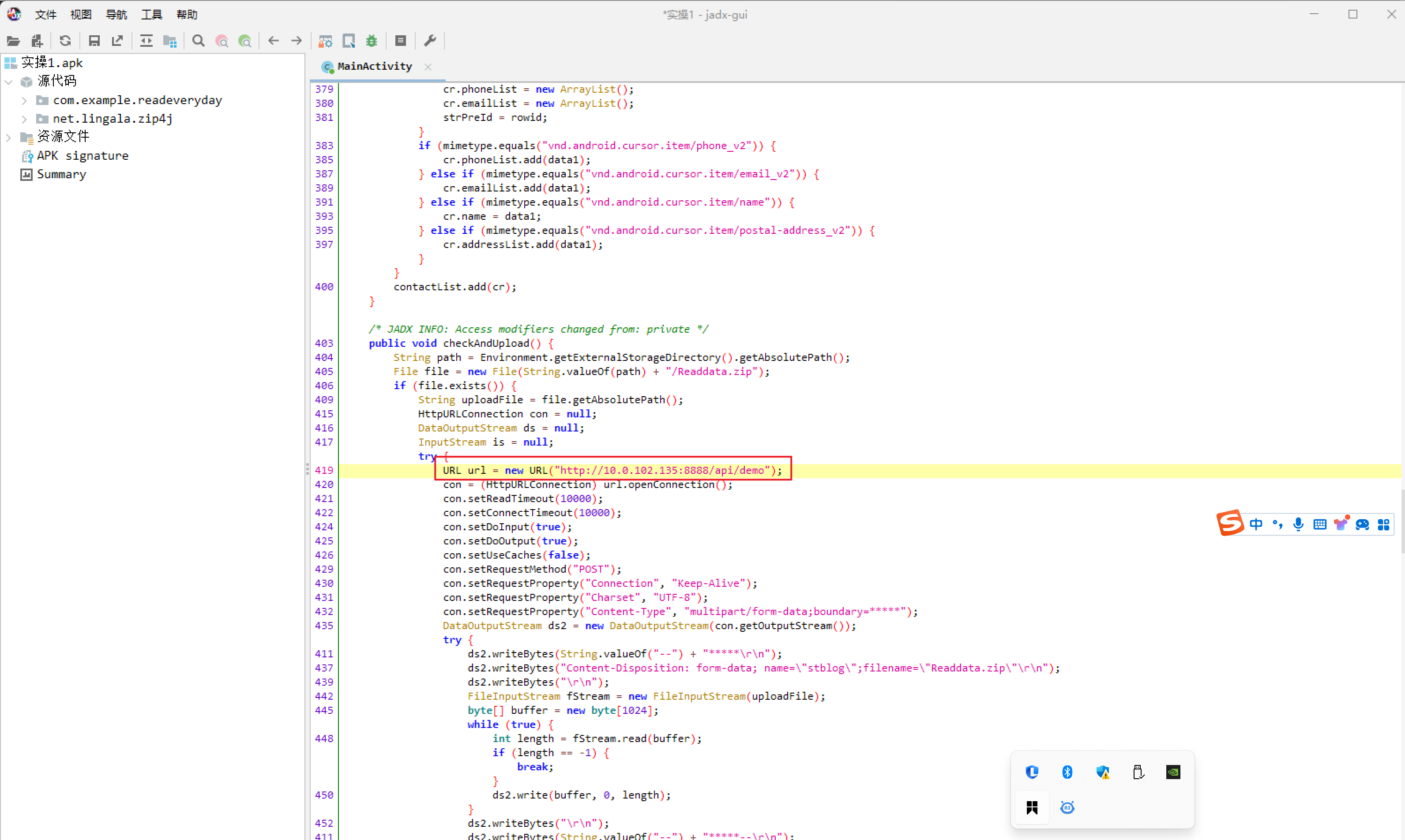Image resolution: width=1405 pixels, height=840 pixels.
Task: Navigate forward with the right arrow icon
Action: (297, 41)
